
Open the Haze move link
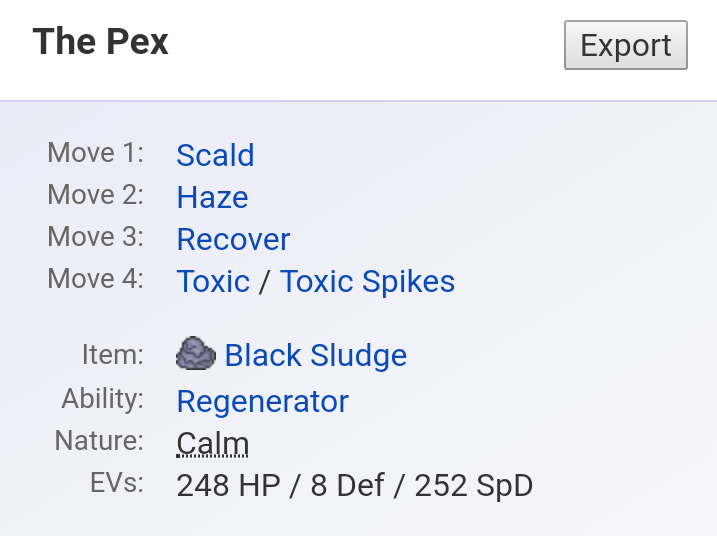click(212, 197)
